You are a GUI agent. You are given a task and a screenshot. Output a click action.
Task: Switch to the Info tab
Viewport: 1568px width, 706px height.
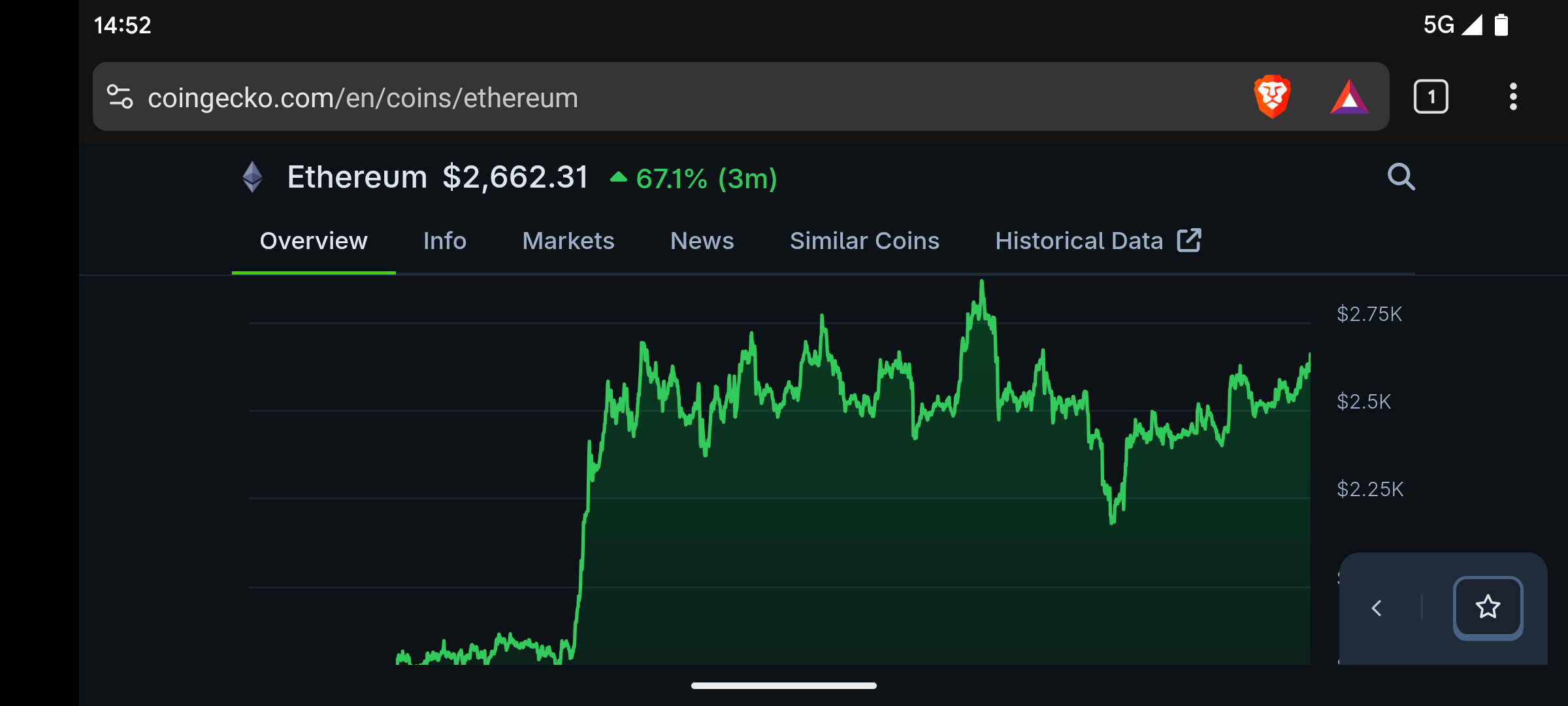(x=445, y=241)
